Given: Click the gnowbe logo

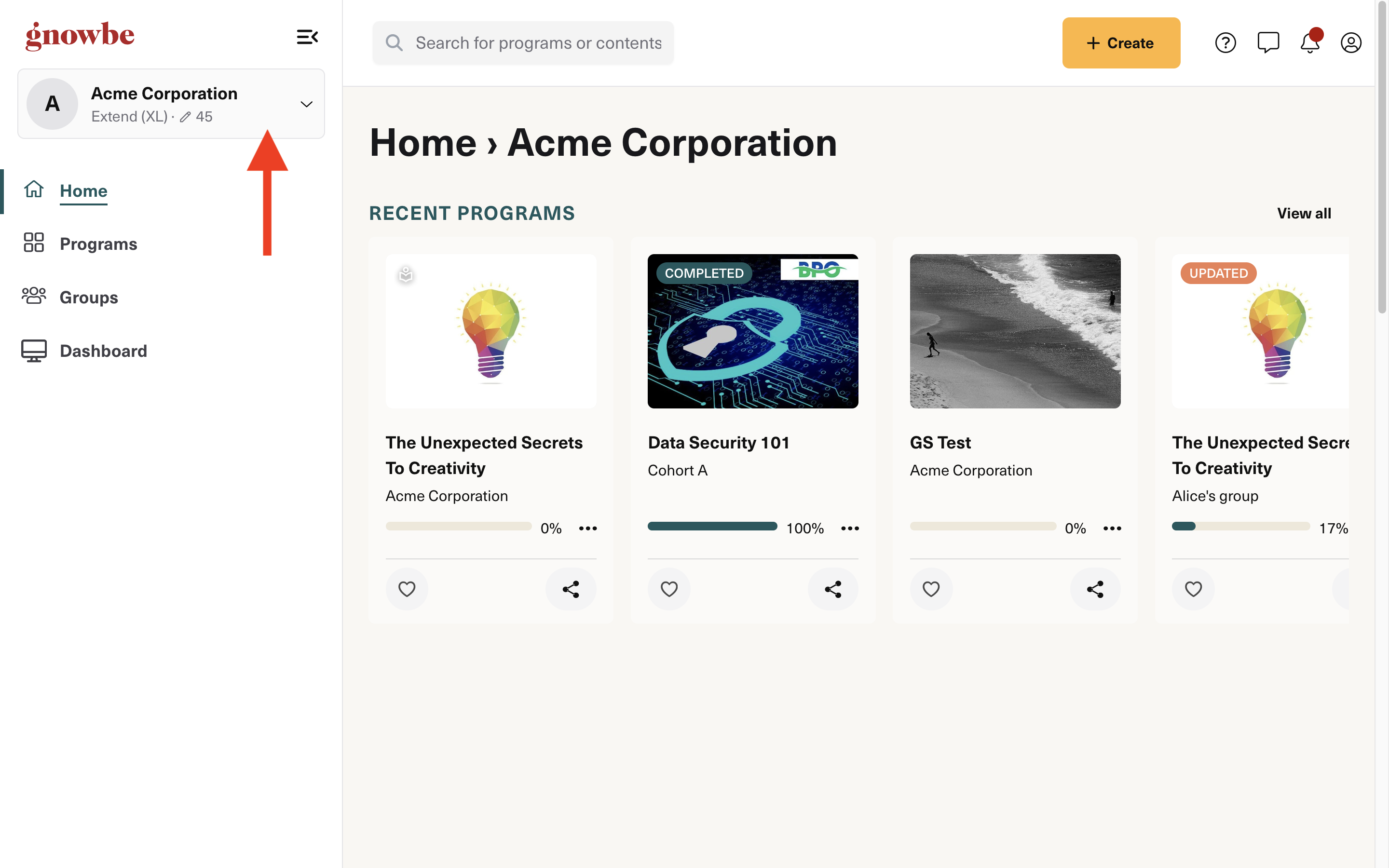Looking at the screenshot, I should coord(80,36).
